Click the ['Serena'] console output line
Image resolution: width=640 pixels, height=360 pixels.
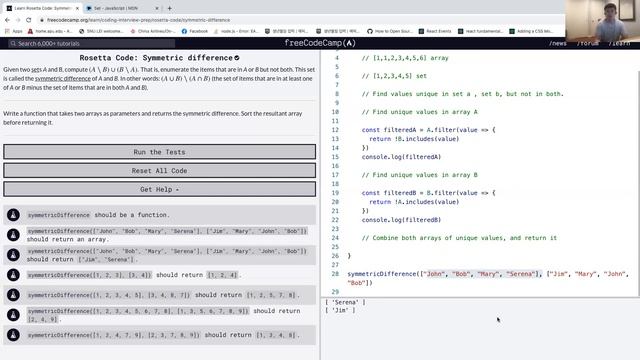tap(345, 302)
